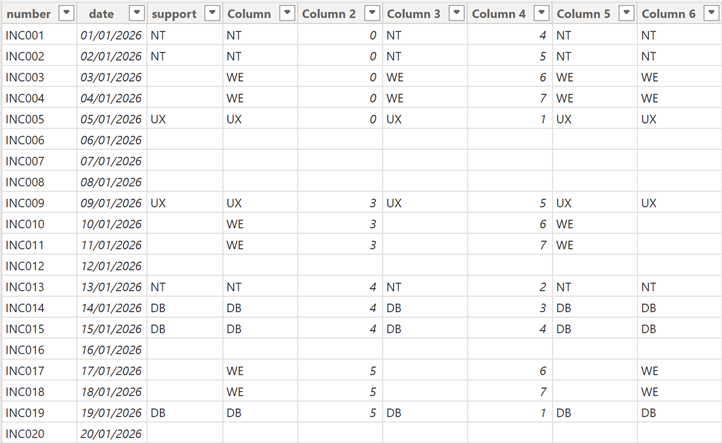
Task: Select the Column 6 cell for INC018
Action: tap(679, 392)
